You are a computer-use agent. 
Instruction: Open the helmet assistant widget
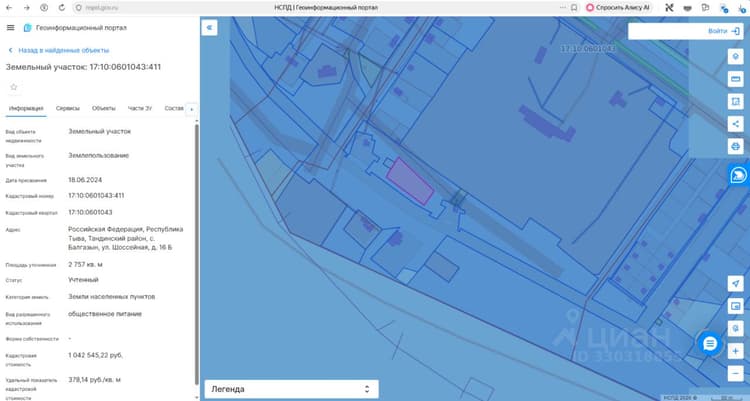point(739,175)
